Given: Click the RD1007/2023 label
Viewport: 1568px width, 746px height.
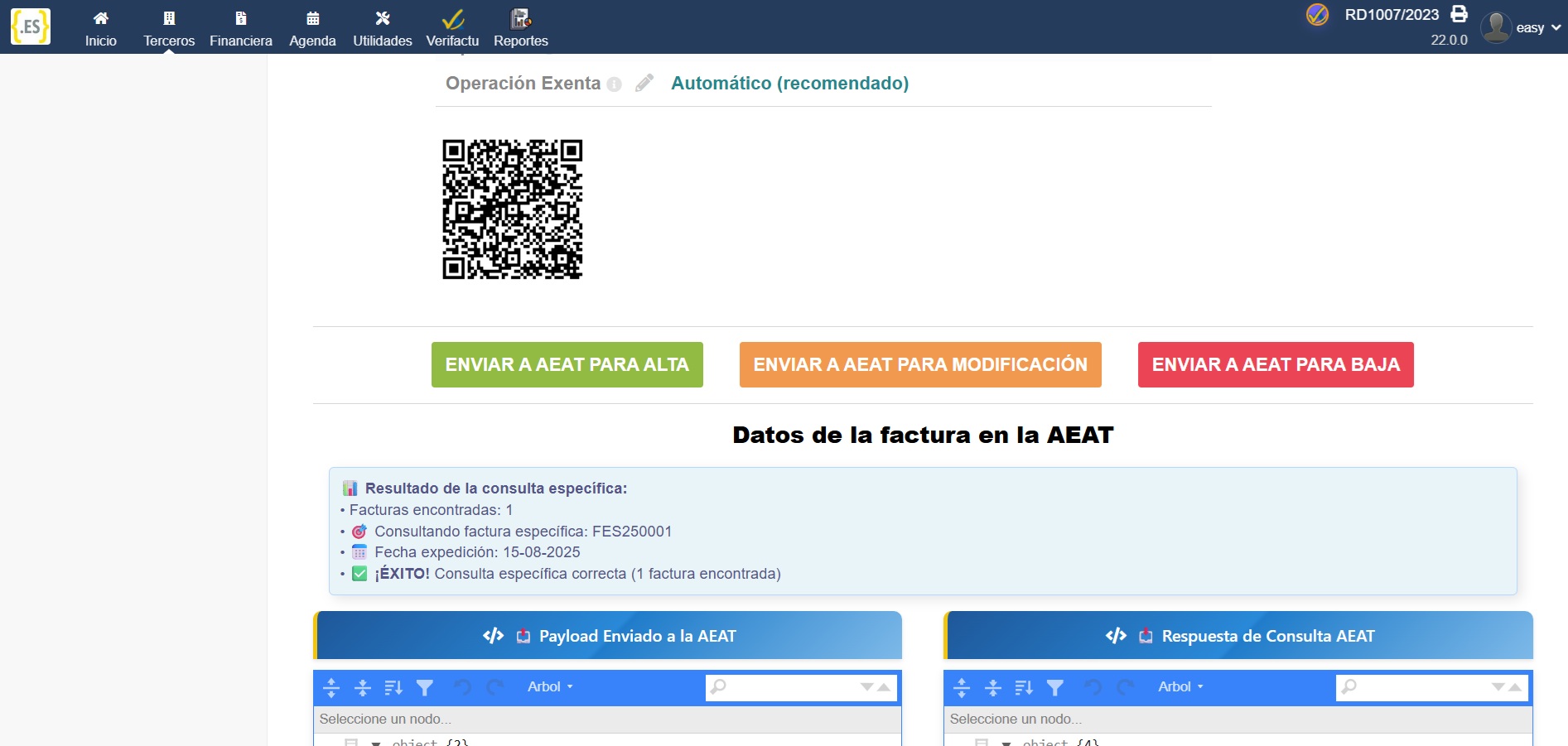Looking at the screenshot, I should point(1392,15).
